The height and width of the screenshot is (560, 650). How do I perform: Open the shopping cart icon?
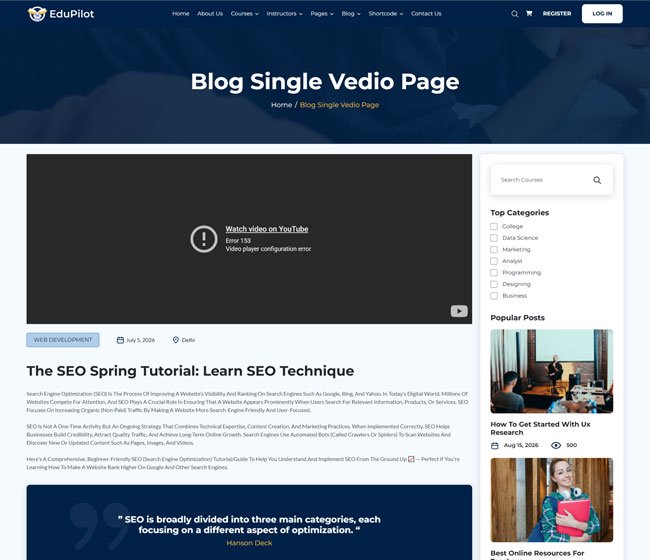click(529, 13)
